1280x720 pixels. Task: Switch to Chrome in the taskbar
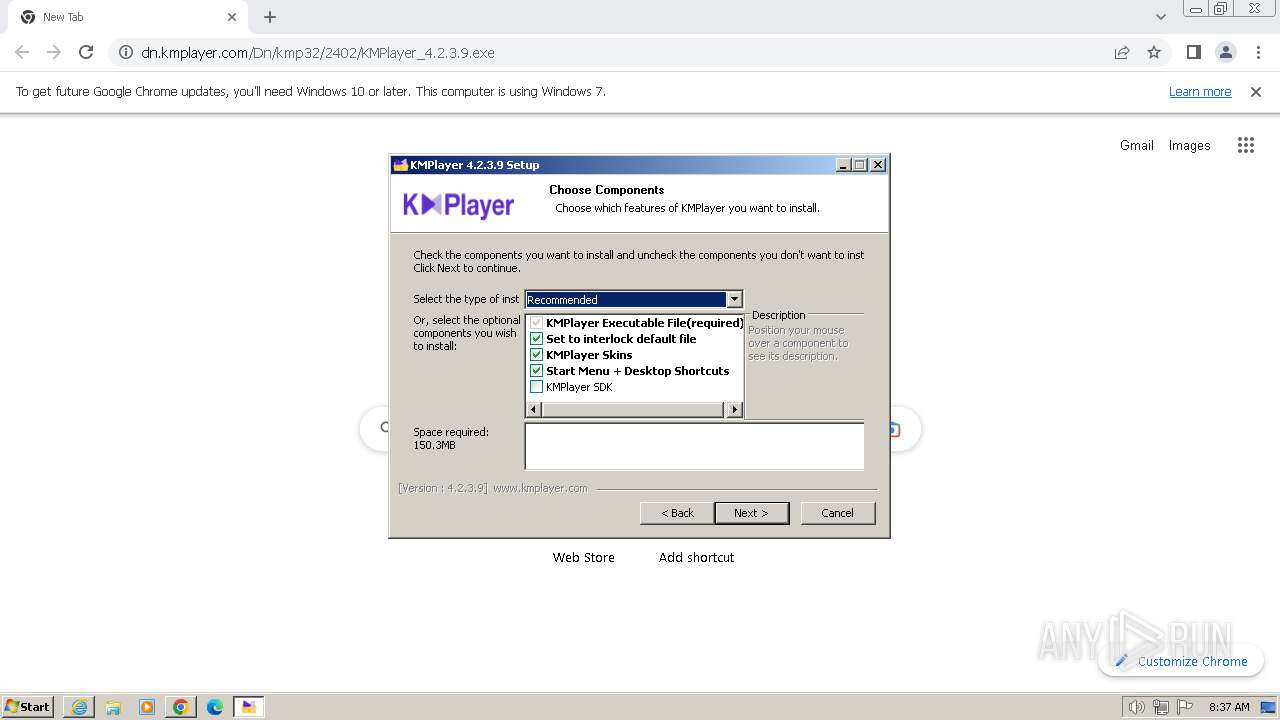(x=181, y=707)
